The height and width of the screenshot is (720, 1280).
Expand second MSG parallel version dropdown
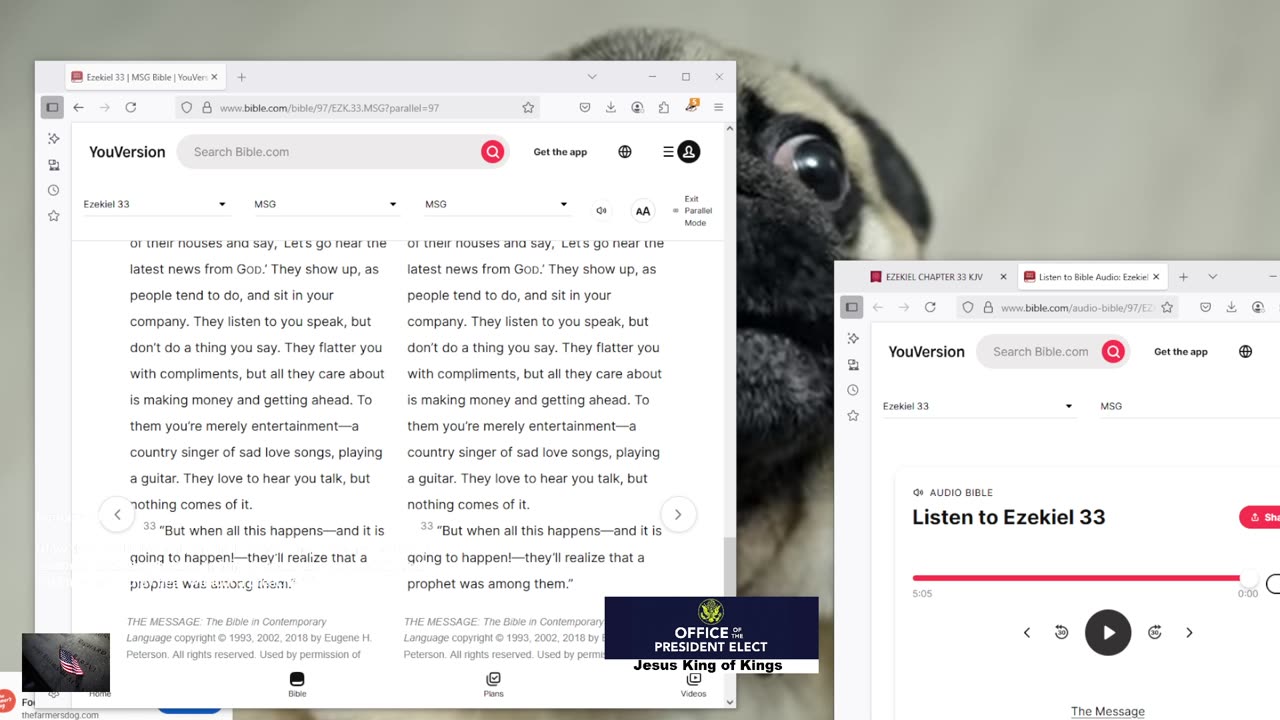[496, 204]
